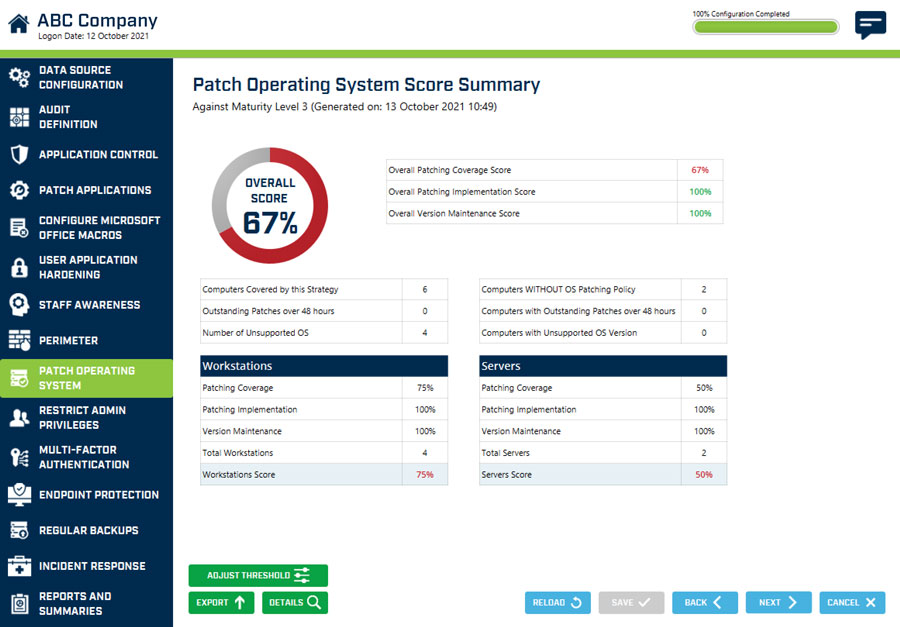
Task: Click the Configuration Completed progress bar
Action: point(765,26)
